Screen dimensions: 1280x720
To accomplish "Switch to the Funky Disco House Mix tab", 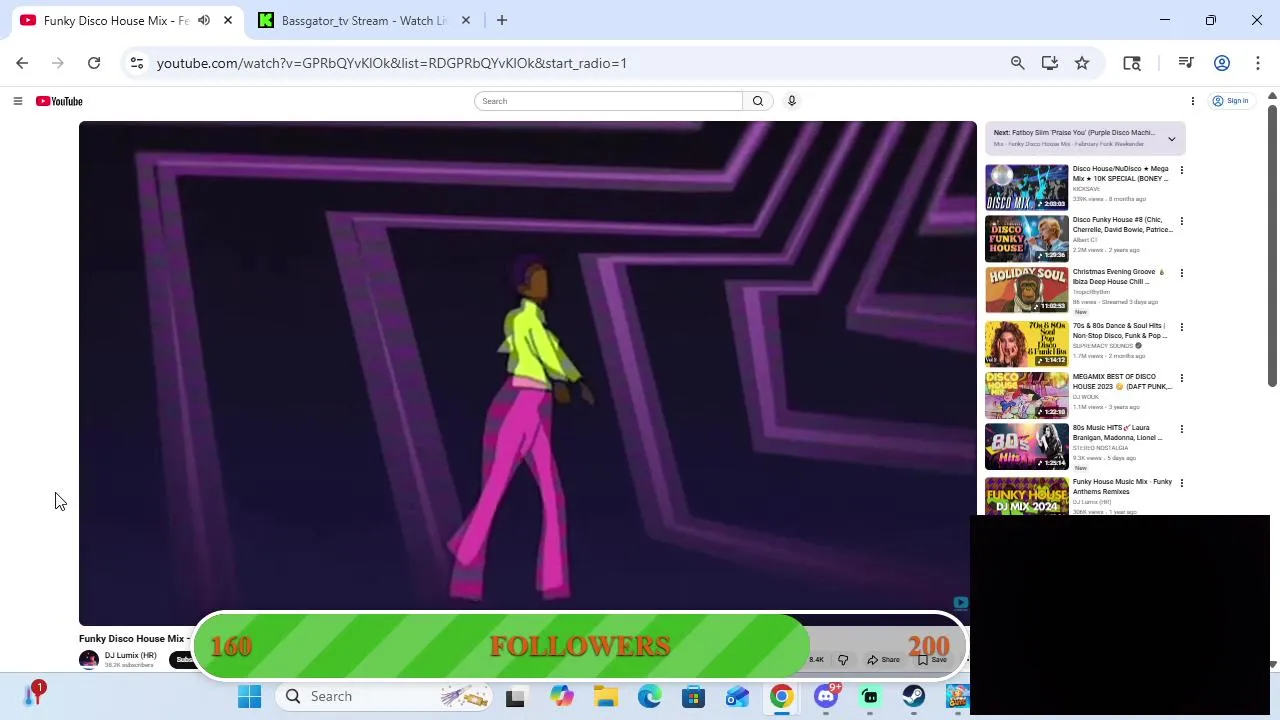I will pyautogui.click(x=115, y=20).
